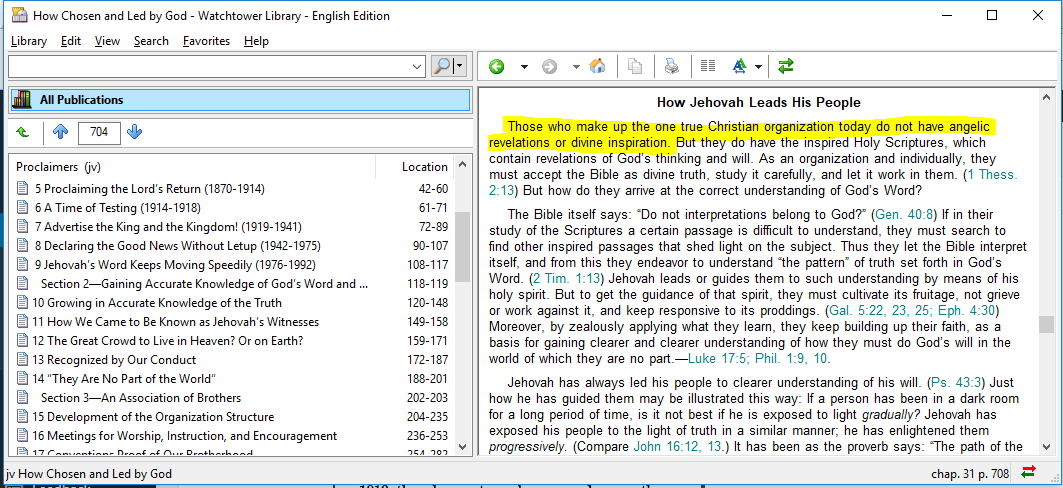
Task: Toggle the paragraph columns view icon
Action: click(708, 67)
